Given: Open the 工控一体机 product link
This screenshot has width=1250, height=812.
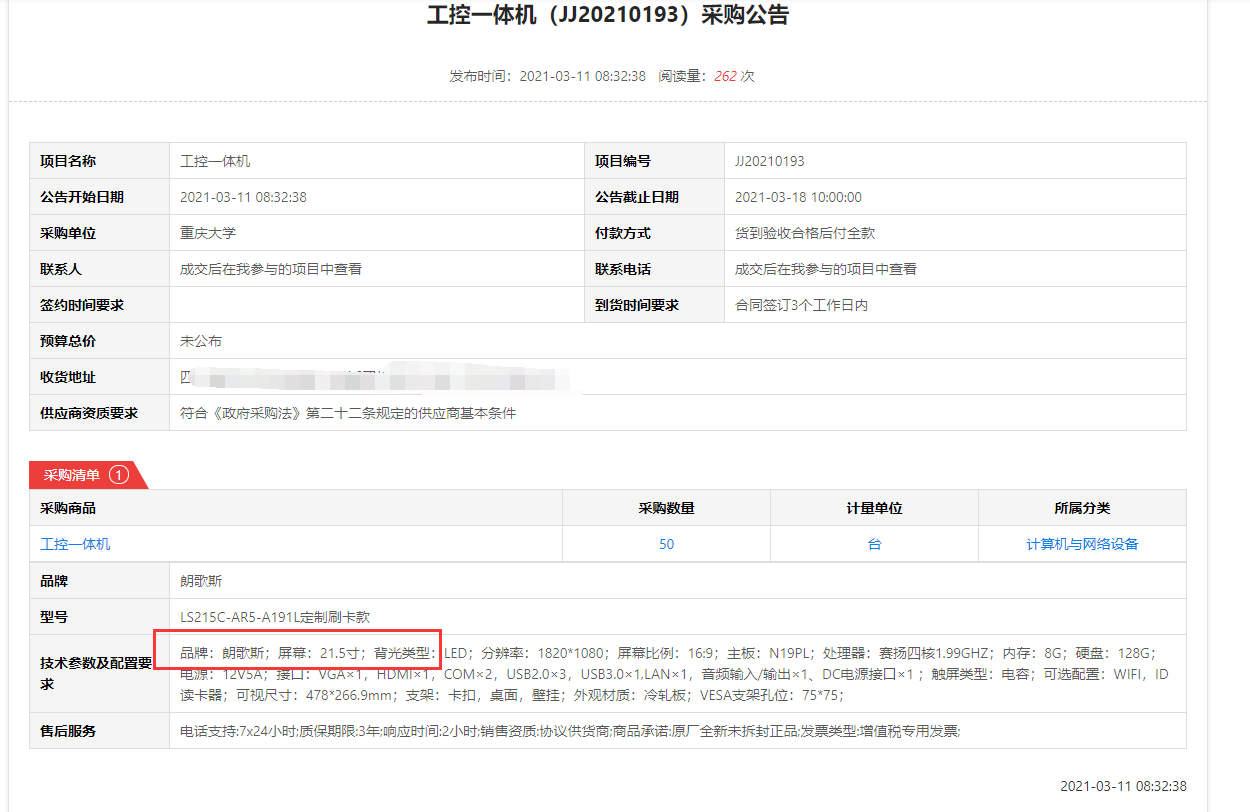Looking at the screenshot, I should pyautogui.click(x=75, y=544).
